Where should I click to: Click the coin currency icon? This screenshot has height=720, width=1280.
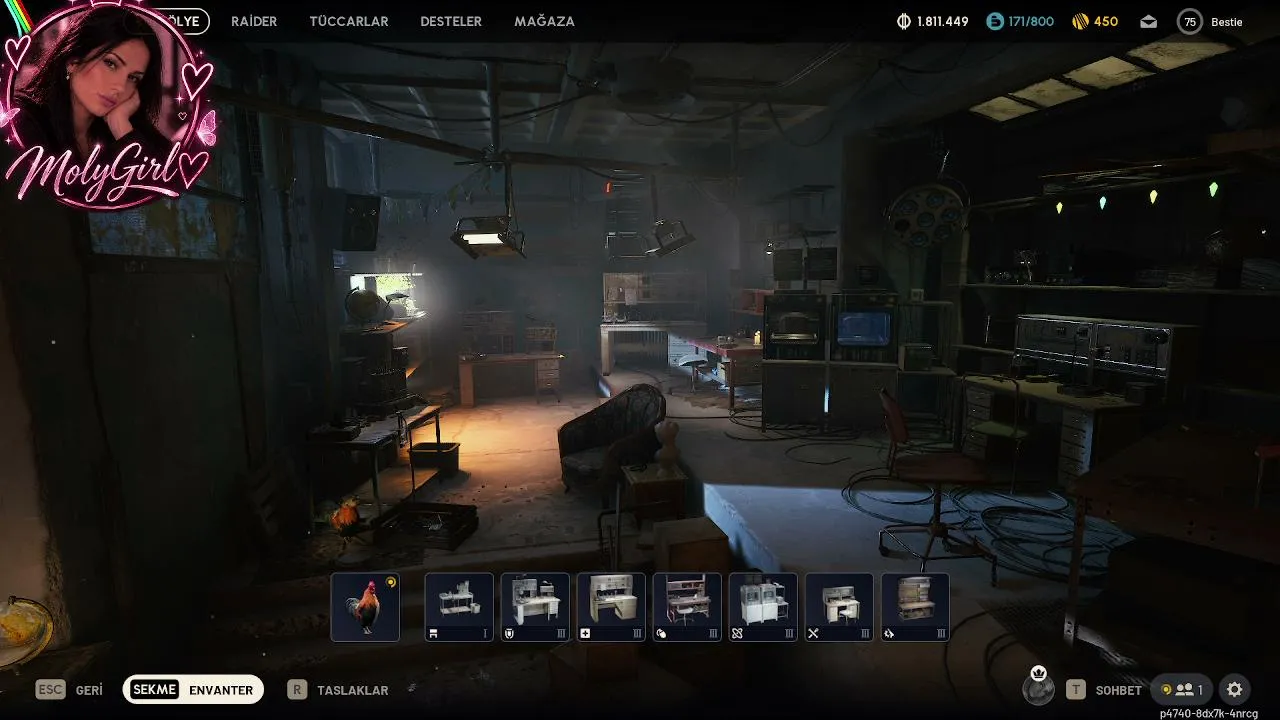point(904,21)
